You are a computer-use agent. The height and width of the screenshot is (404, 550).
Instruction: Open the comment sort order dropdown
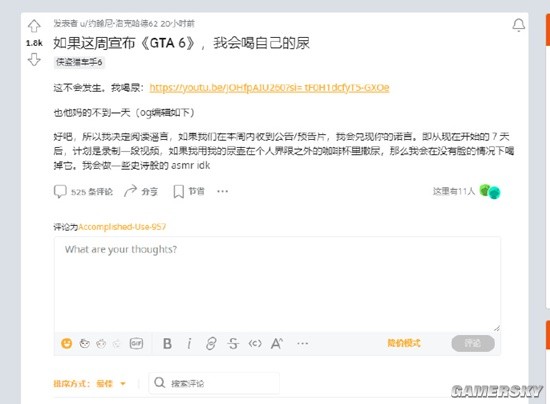[x=89, y=384]
